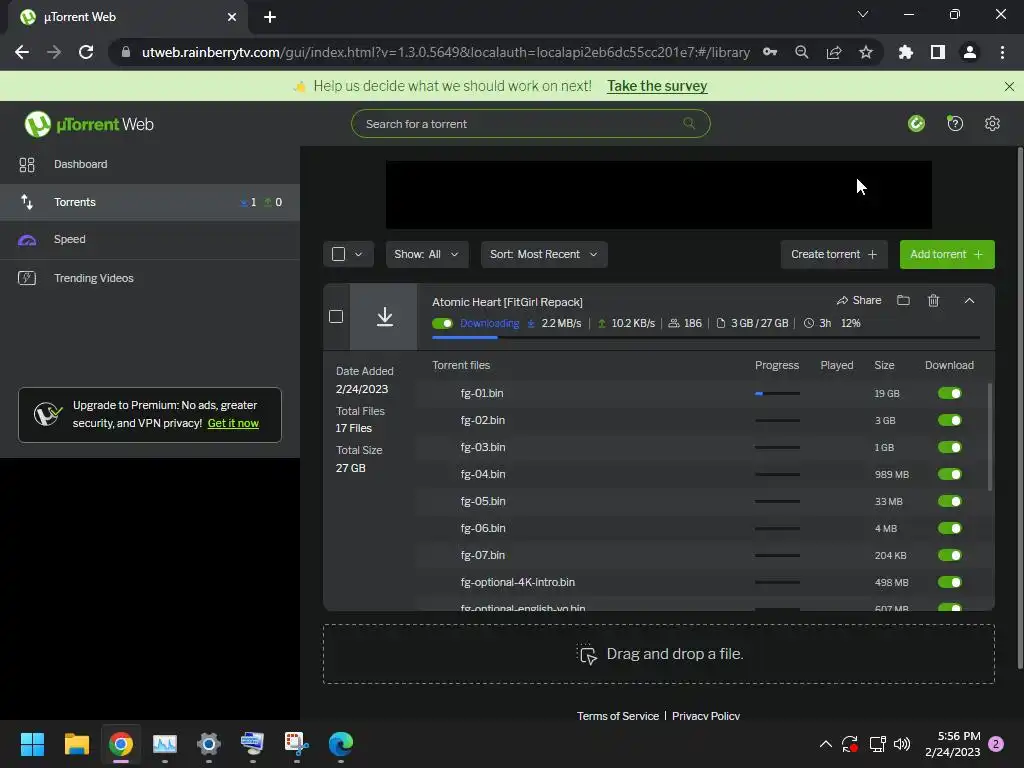Viewport: 1024px width, 768px height.
Task: Disable download for fg-01.bin
Action: coord(950,393)
